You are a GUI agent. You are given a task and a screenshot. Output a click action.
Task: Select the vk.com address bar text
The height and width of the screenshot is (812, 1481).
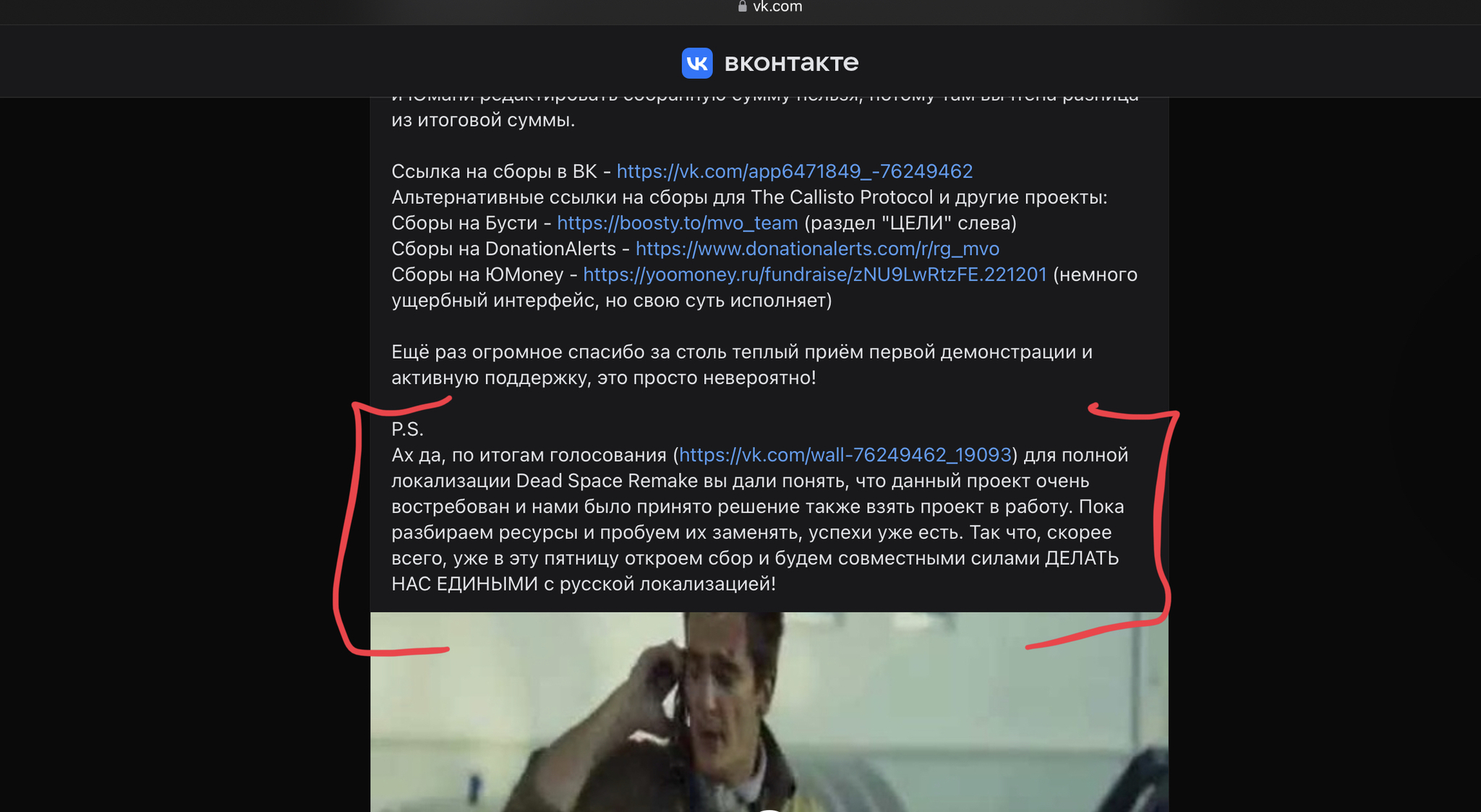point(777,7)
